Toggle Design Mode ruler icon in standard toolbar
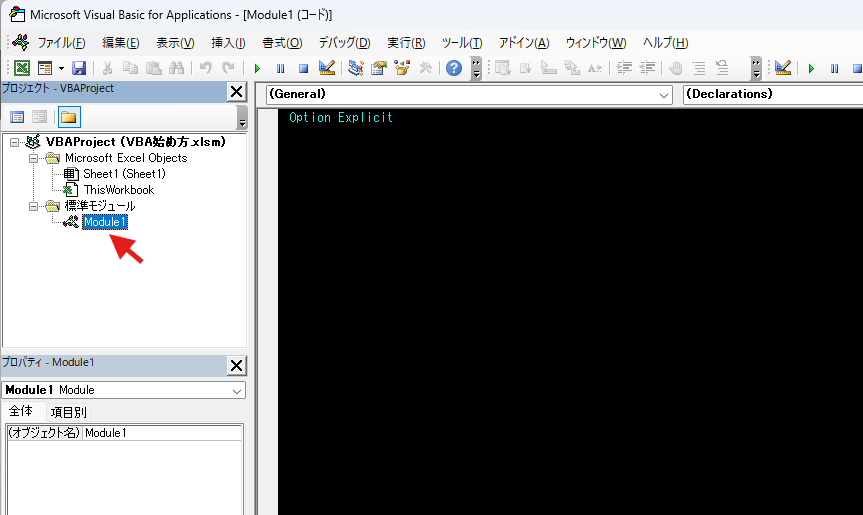This screenshot has width=863, height=515. point(327,68)
